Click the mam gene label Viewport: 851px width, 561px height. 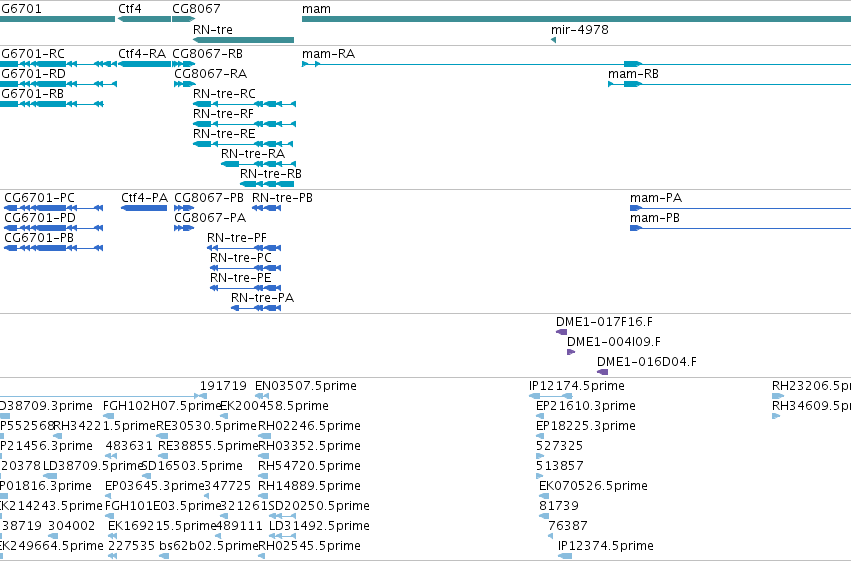click(316, 9)
